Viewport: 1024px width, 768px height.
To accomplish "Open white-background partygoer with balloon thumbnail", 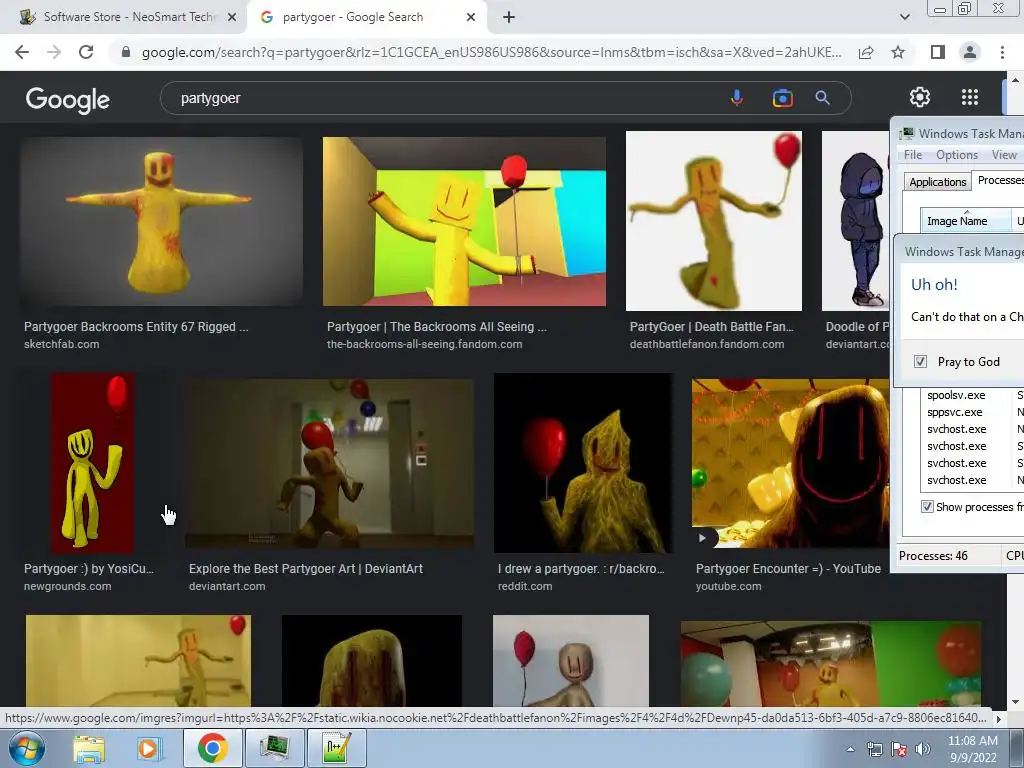I will tap(714, 221).
